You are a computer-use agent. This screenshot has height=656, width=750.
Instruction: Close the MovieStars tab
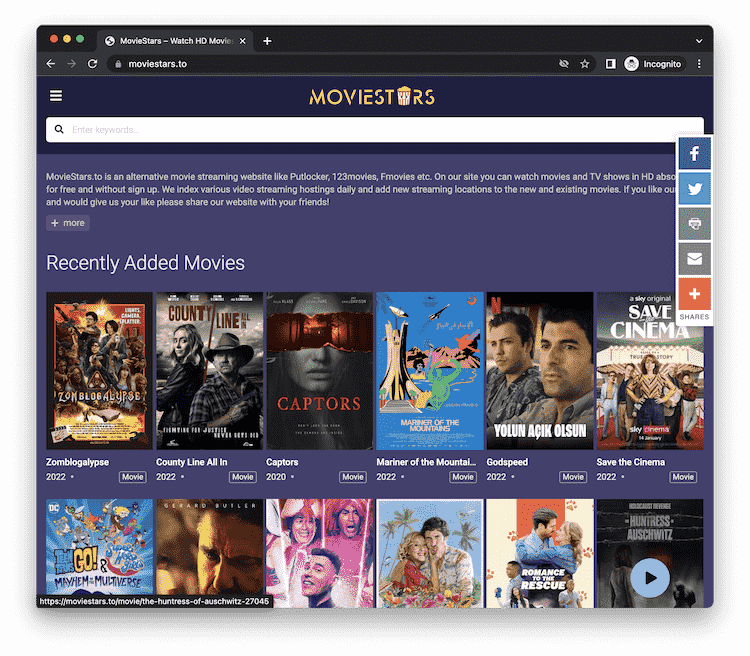click(x=243, y=41)
